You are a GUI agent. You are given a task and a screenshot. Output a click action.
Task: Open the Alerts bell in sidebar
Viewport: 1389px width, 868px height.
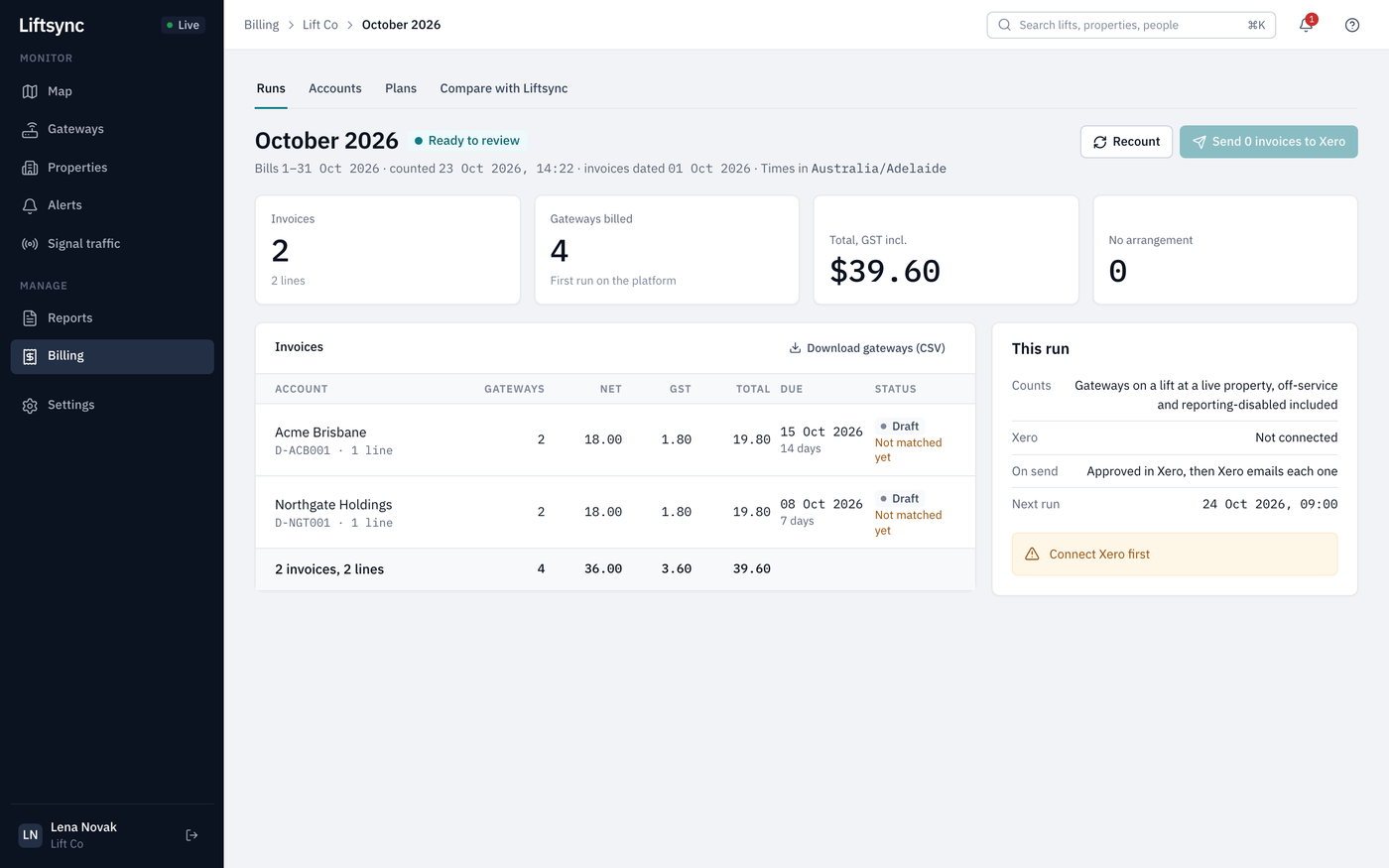point(30,205)
